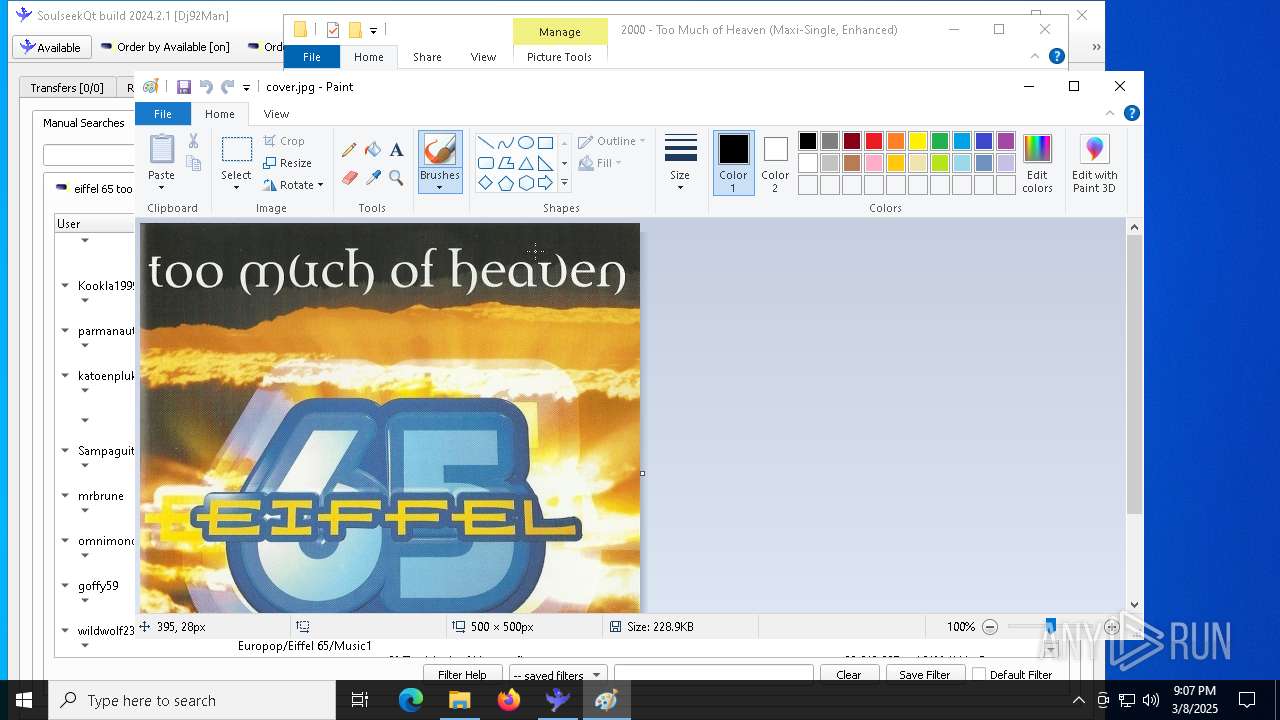
Task: Open Customize Quick Access Toolbar dropdown
Action: pos(246,88)
